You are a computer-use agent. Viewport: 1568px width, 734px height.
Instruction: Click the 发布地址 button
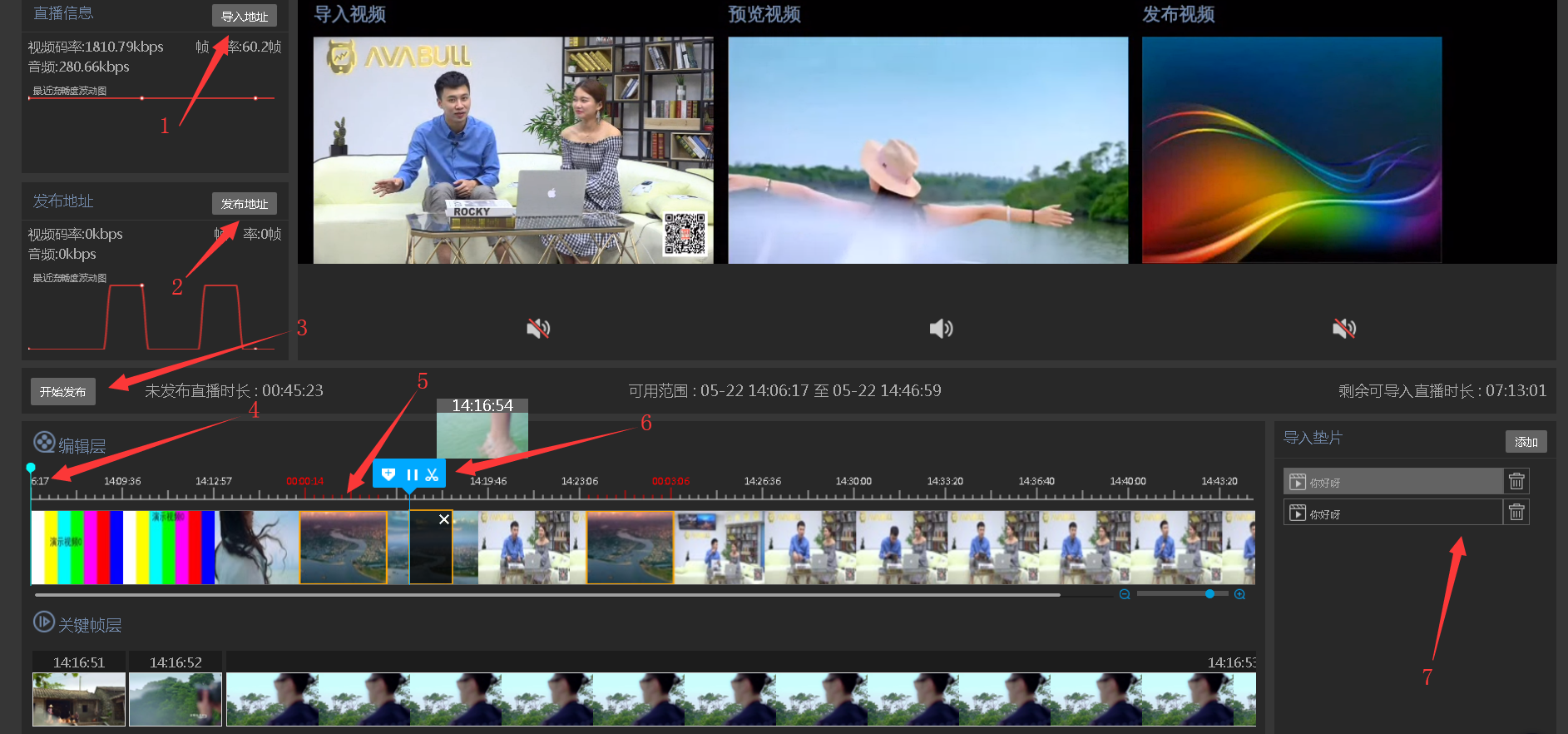(244, 203)
